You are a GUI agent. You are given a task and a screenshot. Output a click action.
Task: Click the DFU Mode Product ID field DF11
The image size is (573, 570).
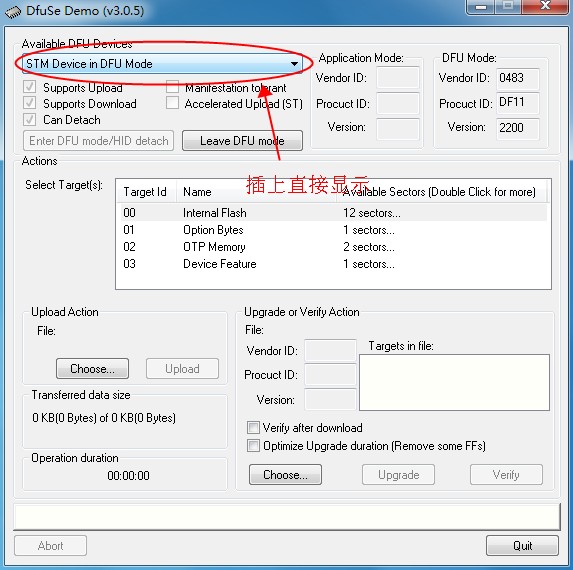(x=517, y=102)
